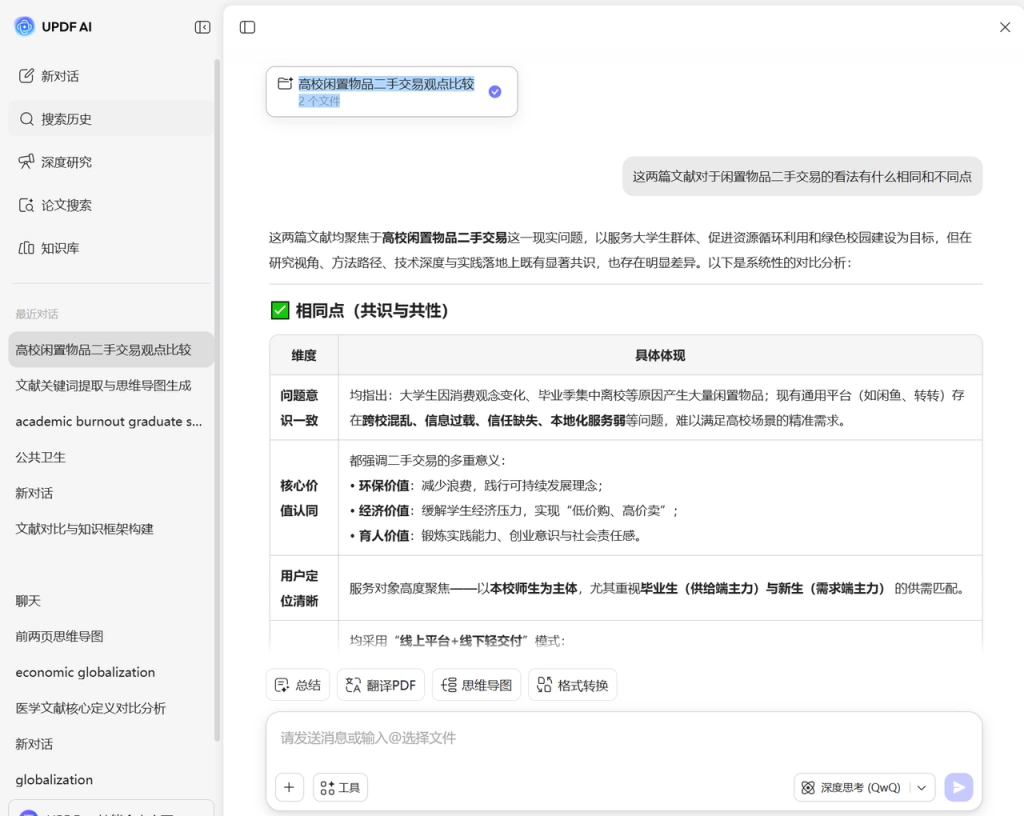Click the 具体体现 table header
The image size is (1024, 816).
(660, 355)
